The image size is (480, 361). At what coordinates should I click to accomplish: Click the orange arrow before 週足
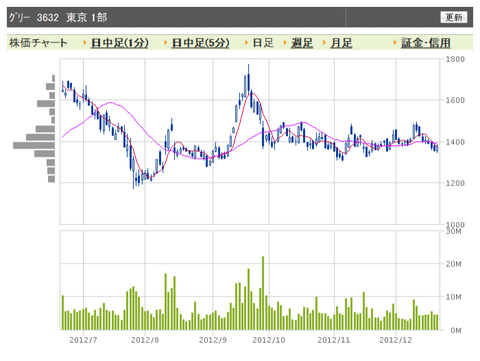tap(285, 43)
